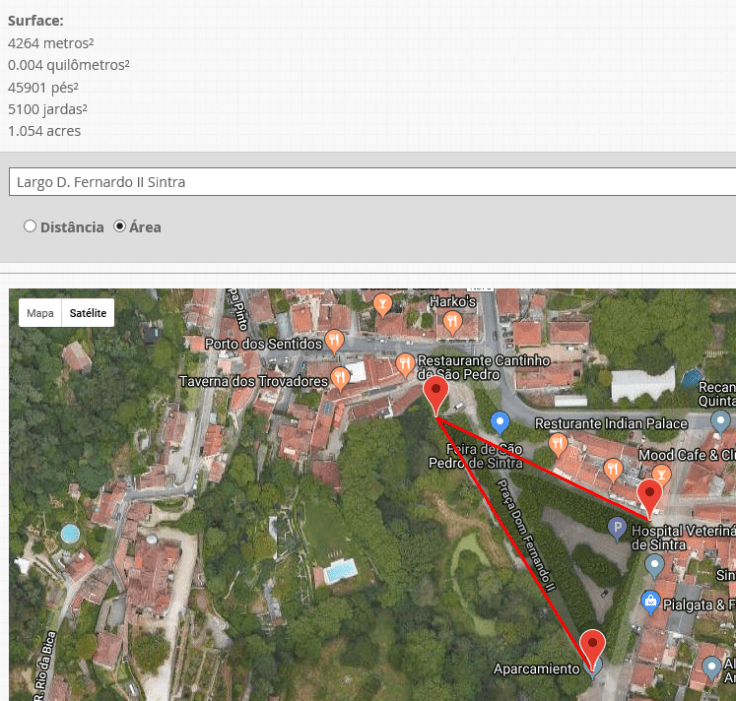
Task: Click the Taverna dos Trovadores restaurant icon
Action: [340, 377]
